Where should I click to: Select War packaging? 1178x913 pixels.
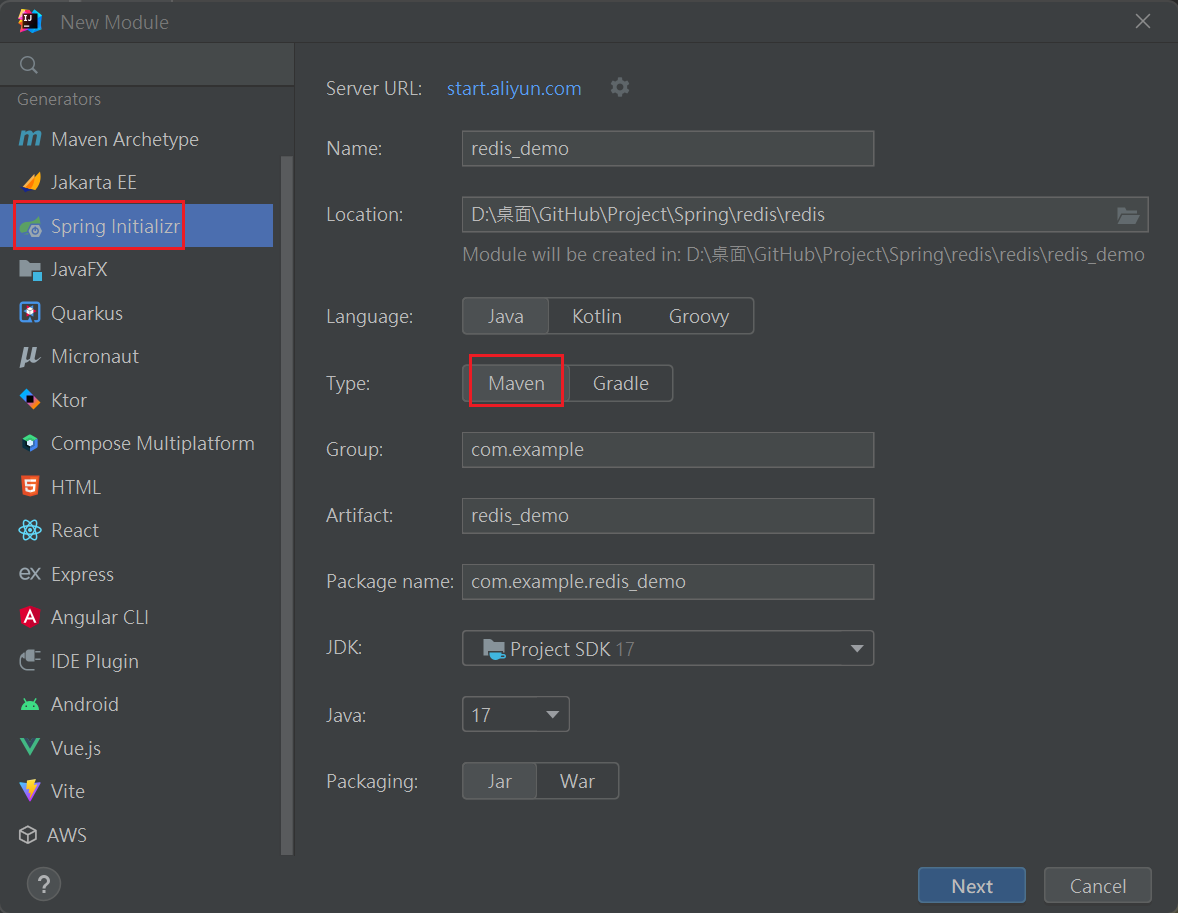point(577,781)
